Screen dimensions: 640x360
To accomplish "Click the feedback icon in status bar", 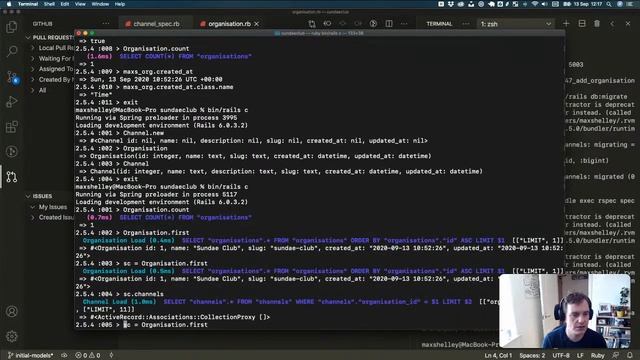I will click(615, 356).
